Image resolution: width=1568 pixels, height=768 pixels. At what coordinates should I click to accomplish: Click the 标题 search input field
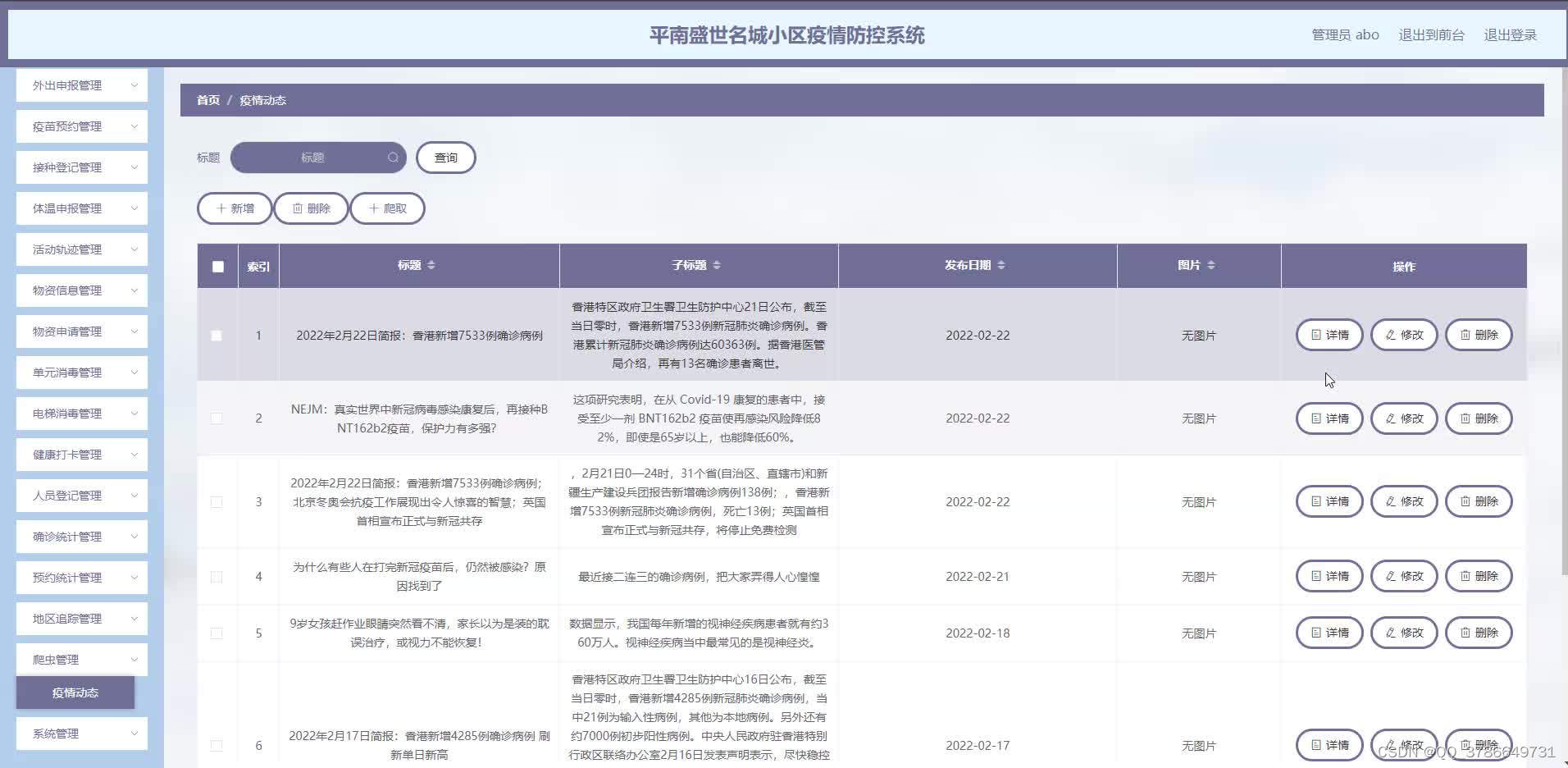[x=318, y=158]
